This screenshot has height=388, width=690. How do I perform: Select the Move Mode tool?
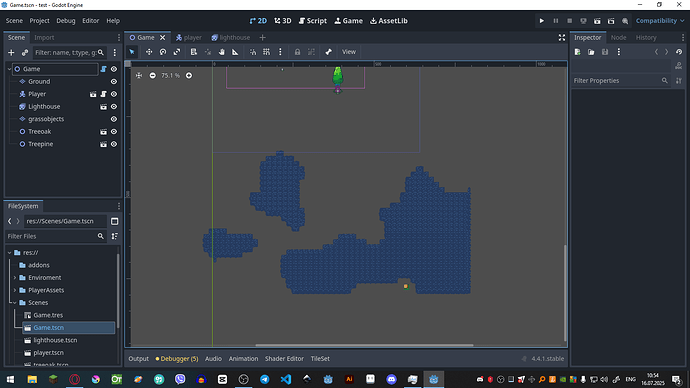(x=149, y=52)
